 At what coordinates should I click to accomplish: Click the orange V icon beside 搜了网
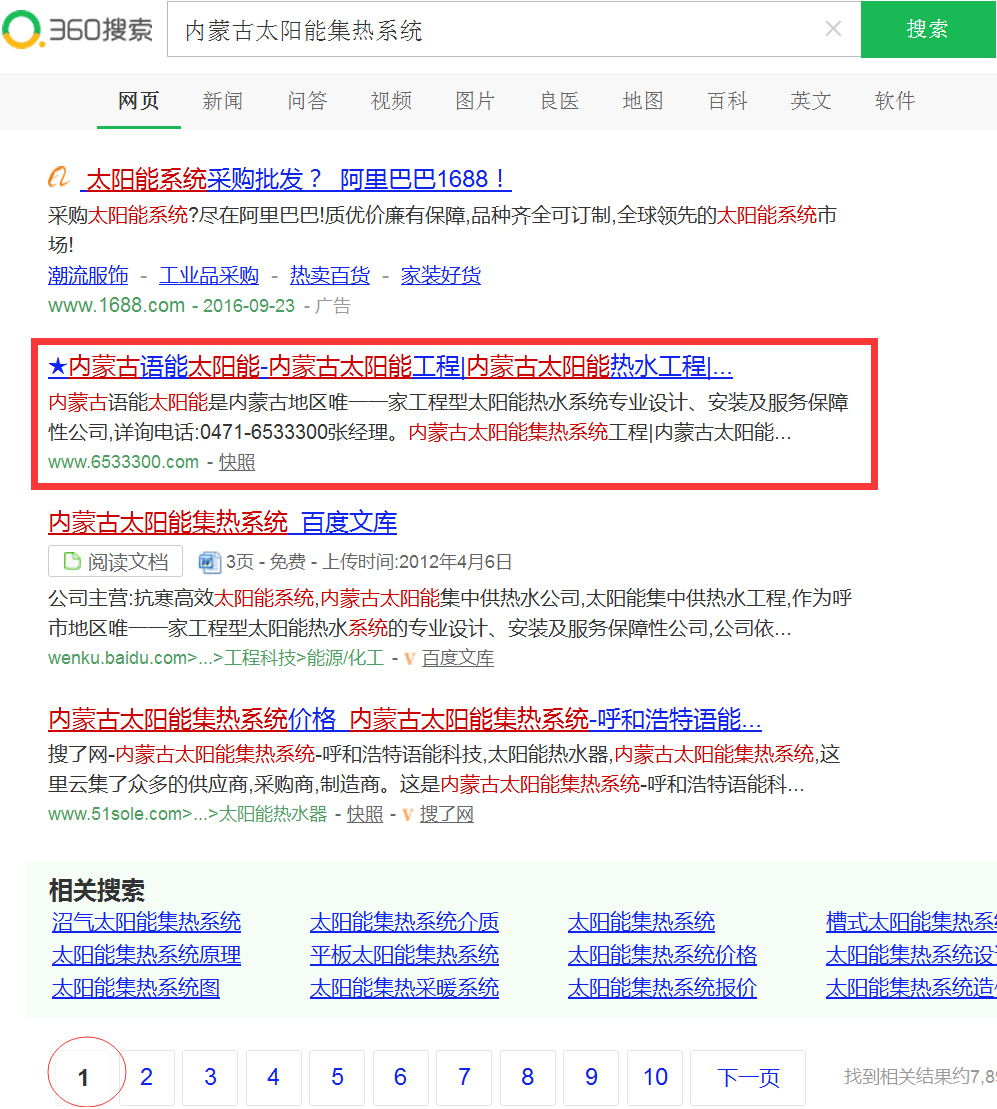pyautogui.click(x=407, y=814)
